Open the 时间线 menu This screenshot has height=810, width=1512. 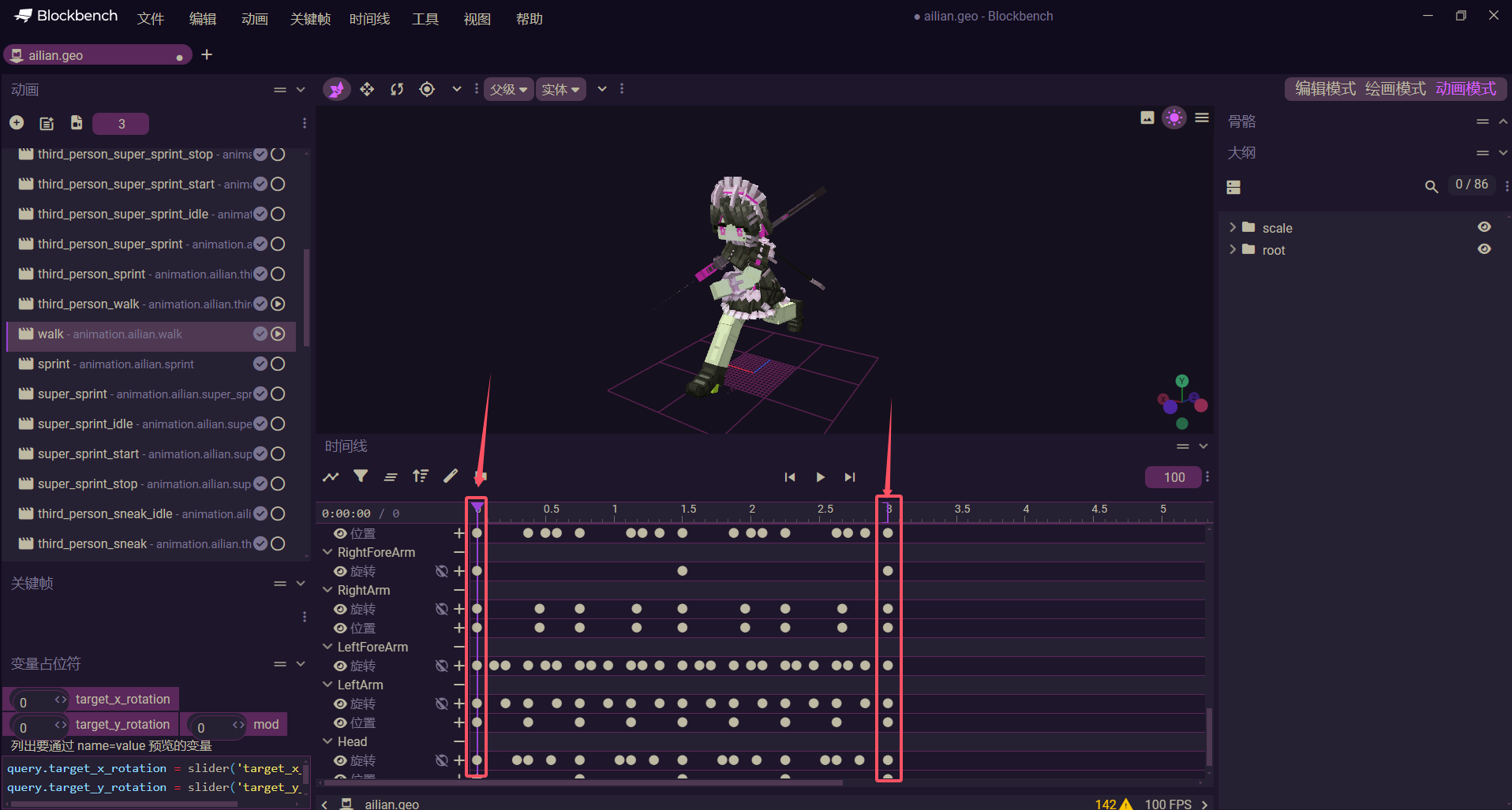(369, 19)
